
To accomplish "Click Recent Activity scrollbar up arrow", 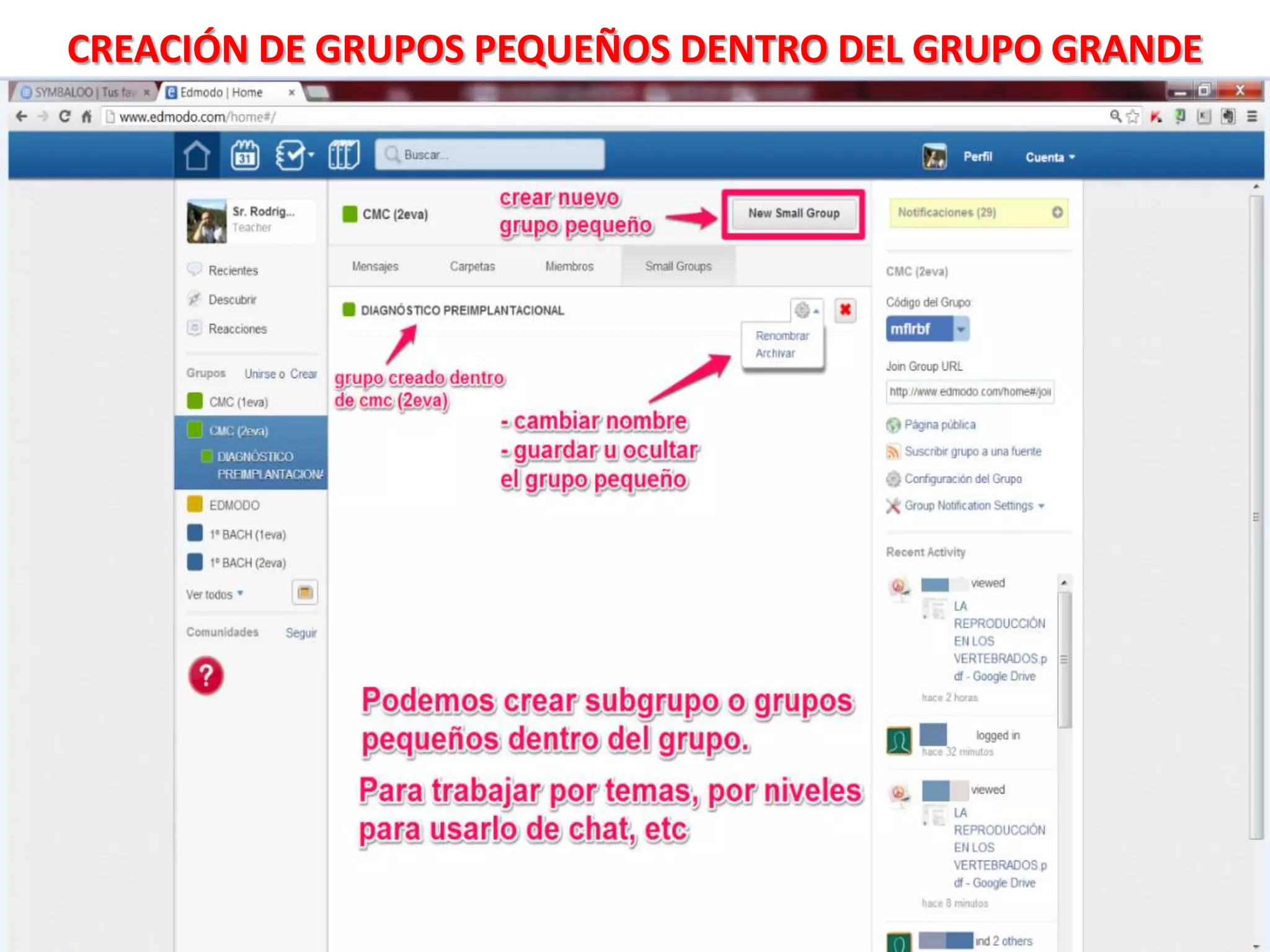I will (1064, 583).
